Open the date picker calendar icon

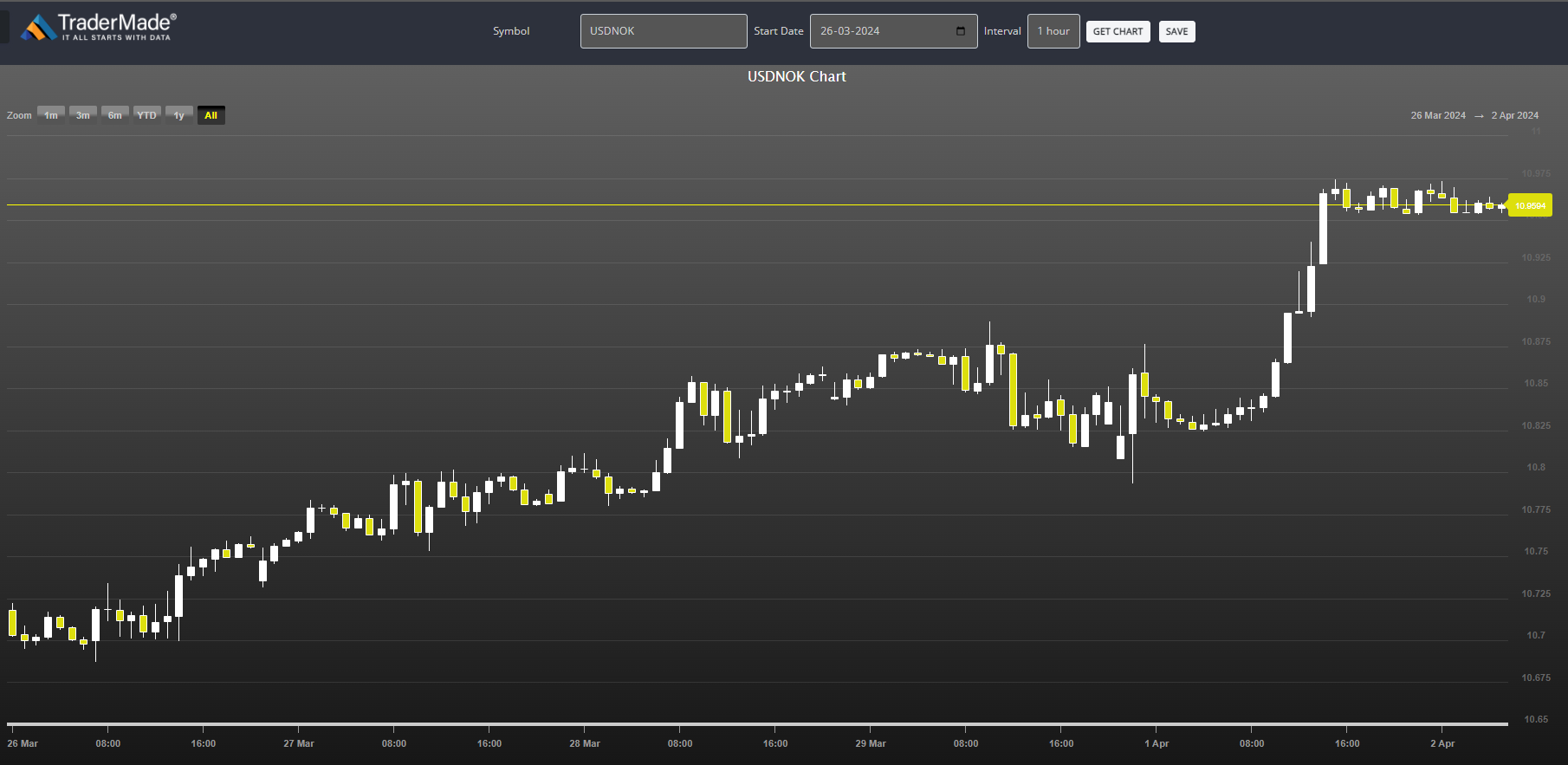click(x=961, y=31)
